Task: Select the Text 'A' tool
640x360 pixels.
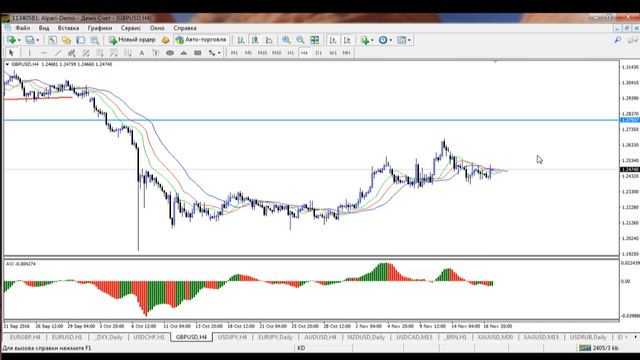Action: pyautogui.click(x=142, y=53)
